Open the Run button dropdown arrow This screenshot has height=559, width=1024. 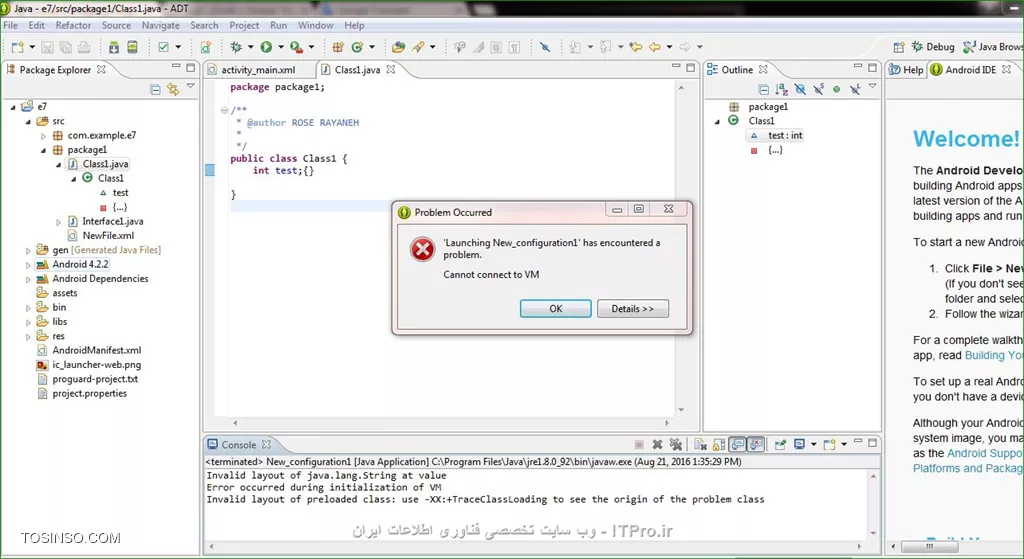click(x=281, y=47)
